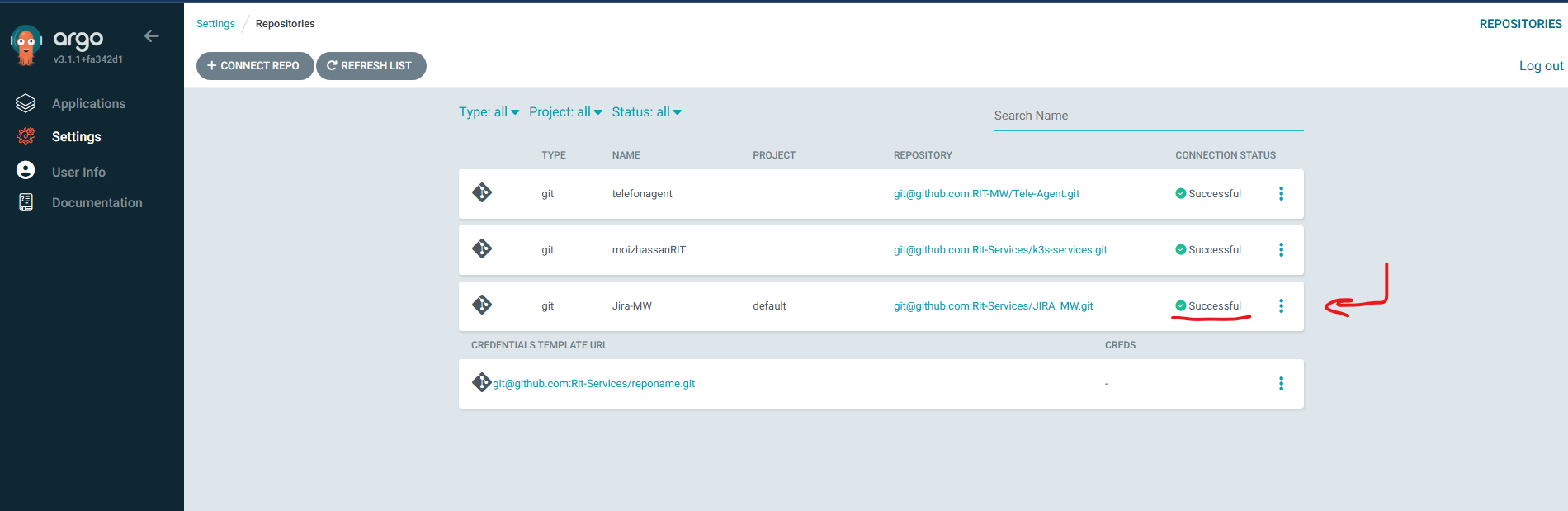Click the Documentation book icon
Viewport: 1568px width, 511px height.
[x=26, y=202]
